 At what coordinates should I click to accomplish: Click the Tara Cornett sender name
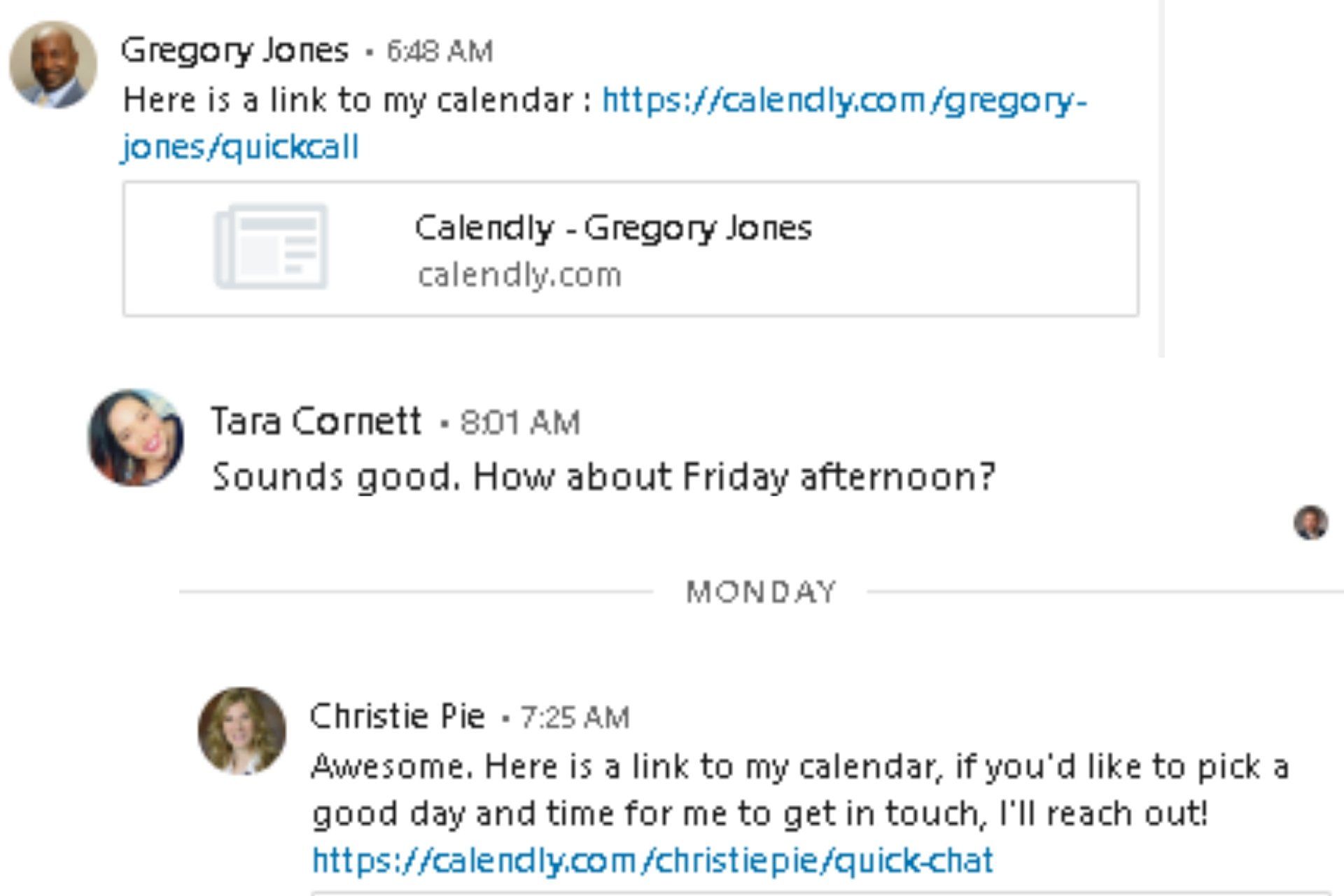(x=316, y=421)
